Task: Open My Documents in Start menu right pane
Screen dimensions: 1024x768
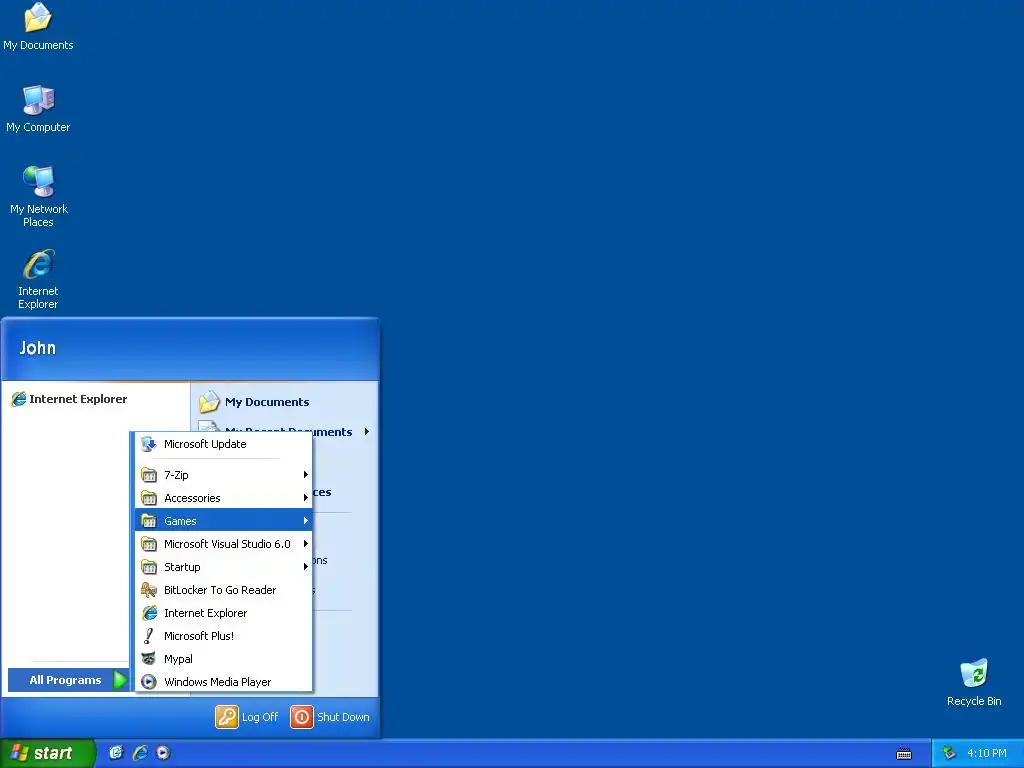Action: (x=255, y=402)
